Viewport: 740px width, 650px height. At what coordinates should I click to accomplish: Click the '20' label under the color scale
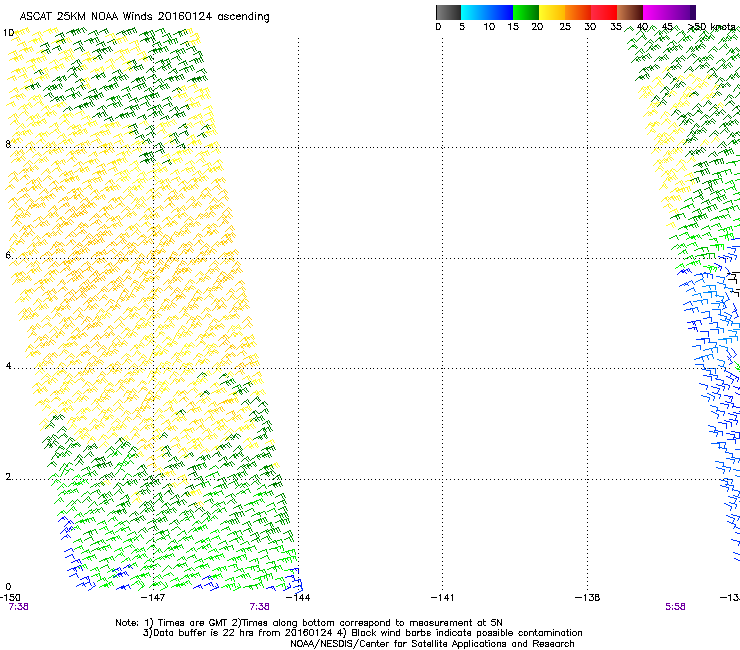[537, 27]
